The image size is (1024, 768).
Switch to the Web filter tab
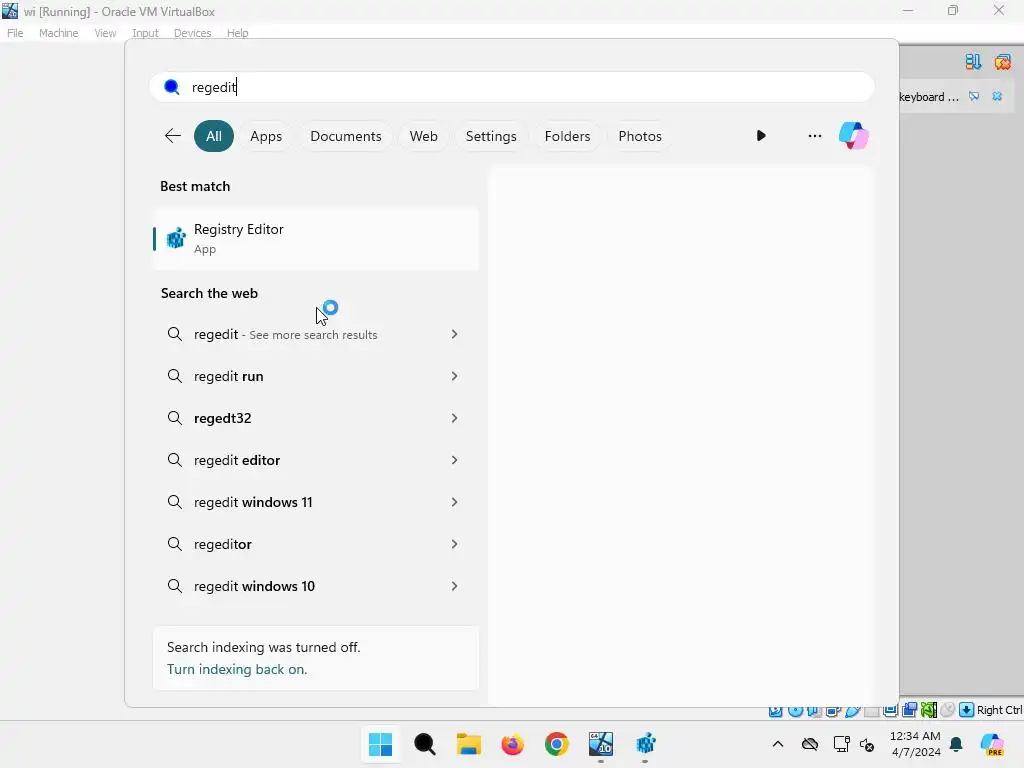(x=423, y=136)
